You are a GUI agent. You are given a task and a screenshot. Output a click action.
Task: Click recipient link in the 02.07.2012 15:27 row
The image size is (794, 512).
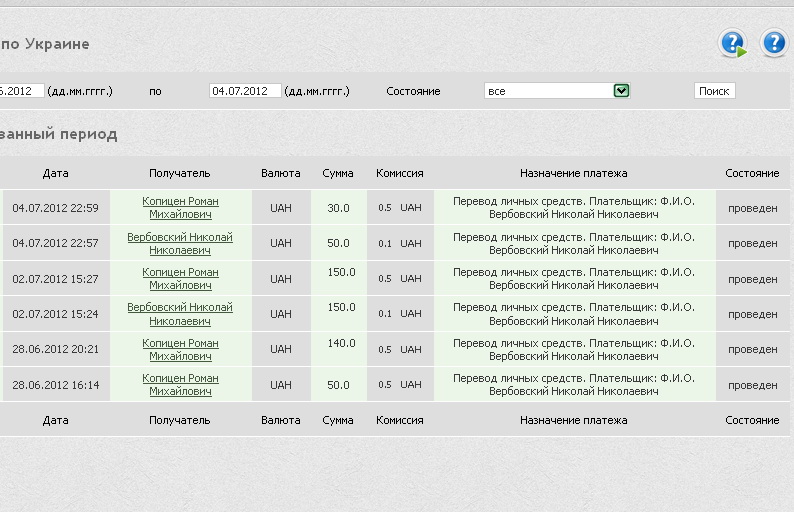180,278
